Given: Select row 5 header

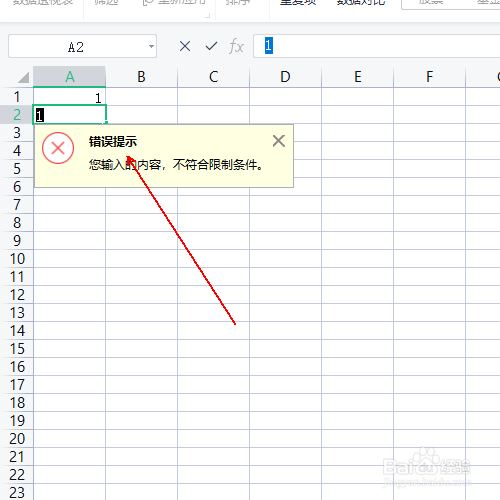Looking at the screenshot, I should tap(17, 169).
